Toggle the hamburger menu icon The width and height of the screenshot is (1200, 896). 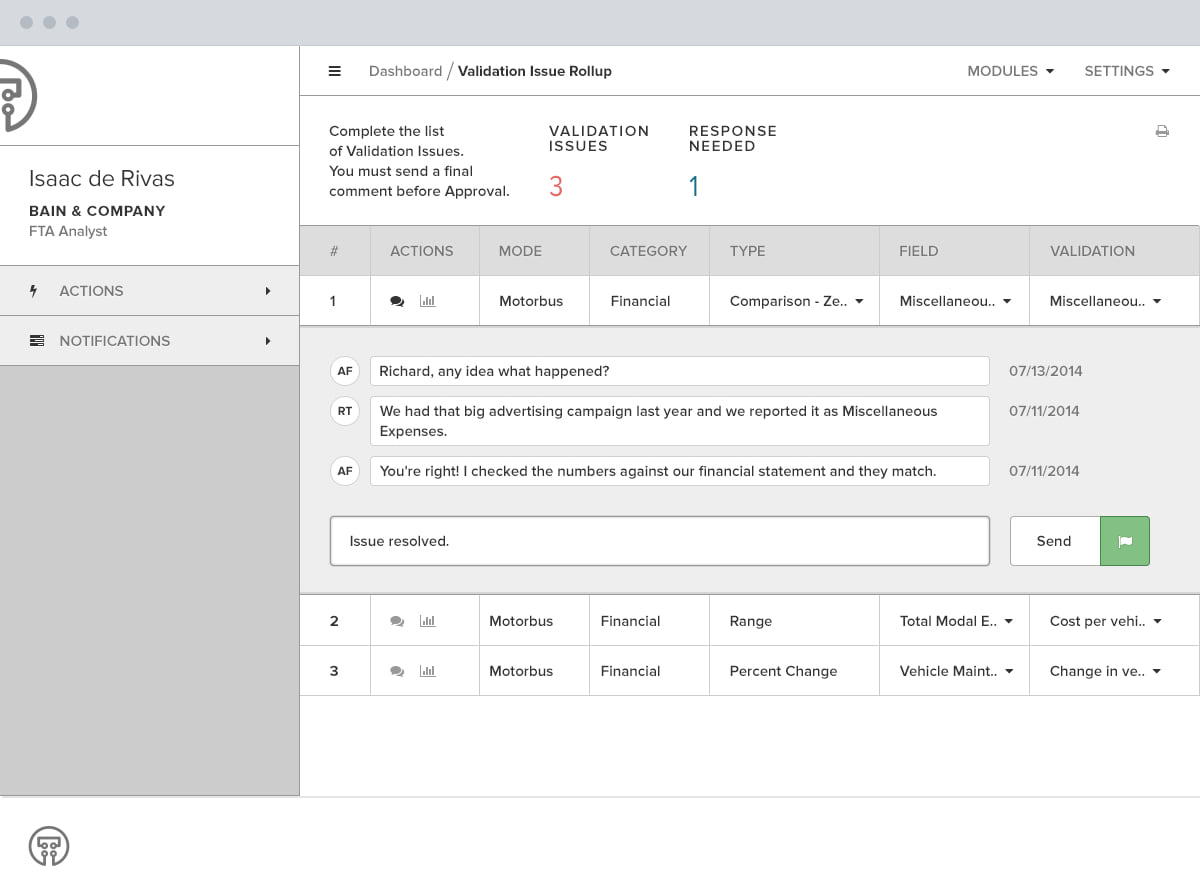click(335, 71)
